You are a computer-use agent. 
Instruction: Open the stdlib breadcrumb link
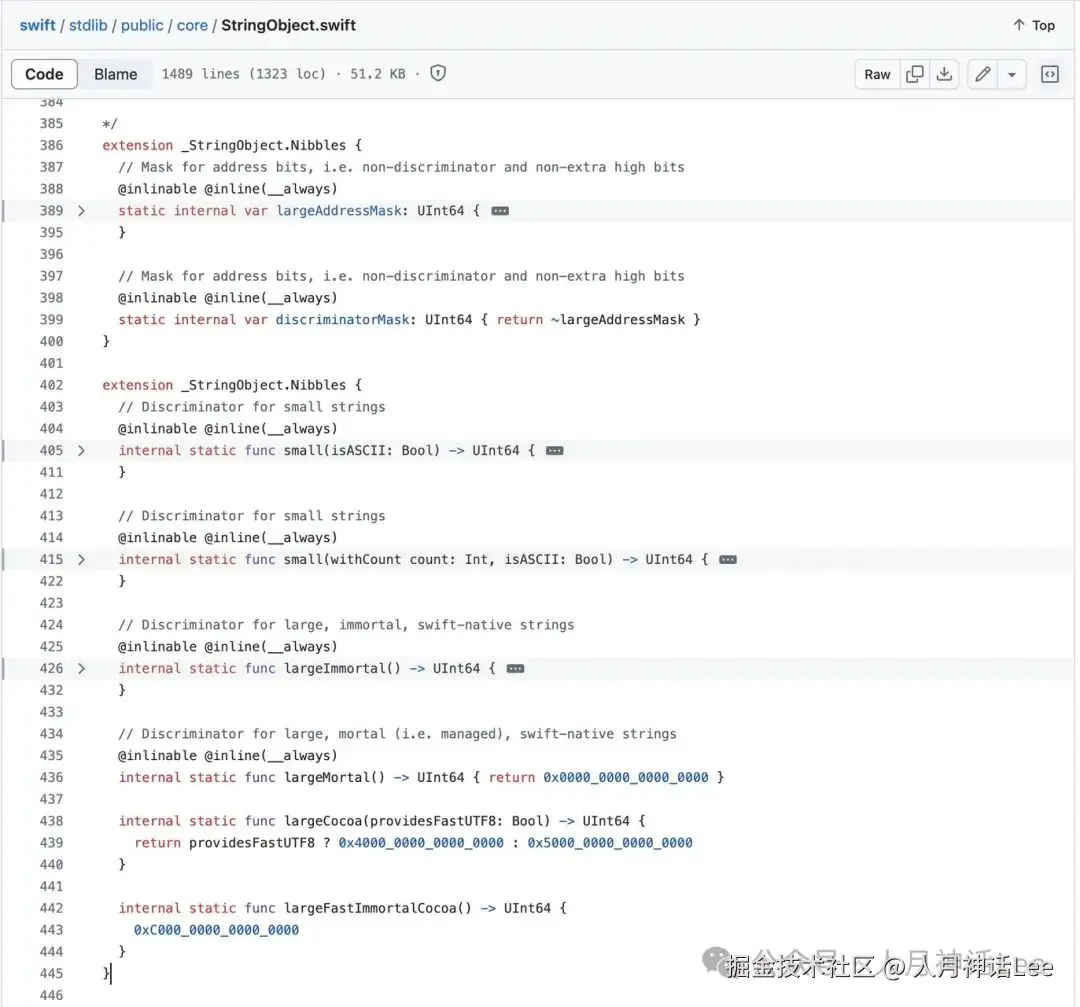pos(88,25)
